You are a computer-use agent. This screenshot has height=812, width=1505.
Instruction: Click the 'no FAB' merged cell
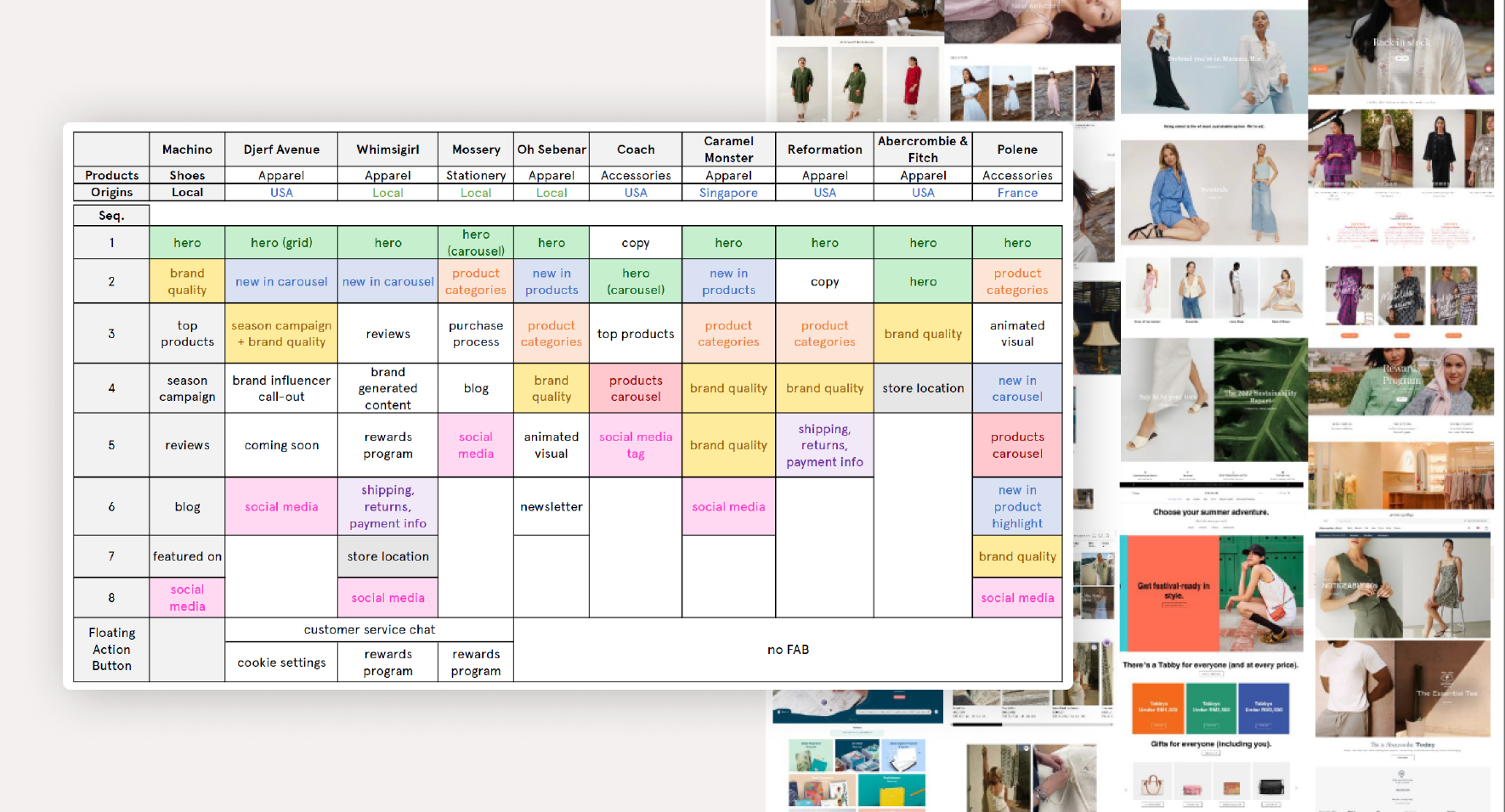[x=787, y=649]
